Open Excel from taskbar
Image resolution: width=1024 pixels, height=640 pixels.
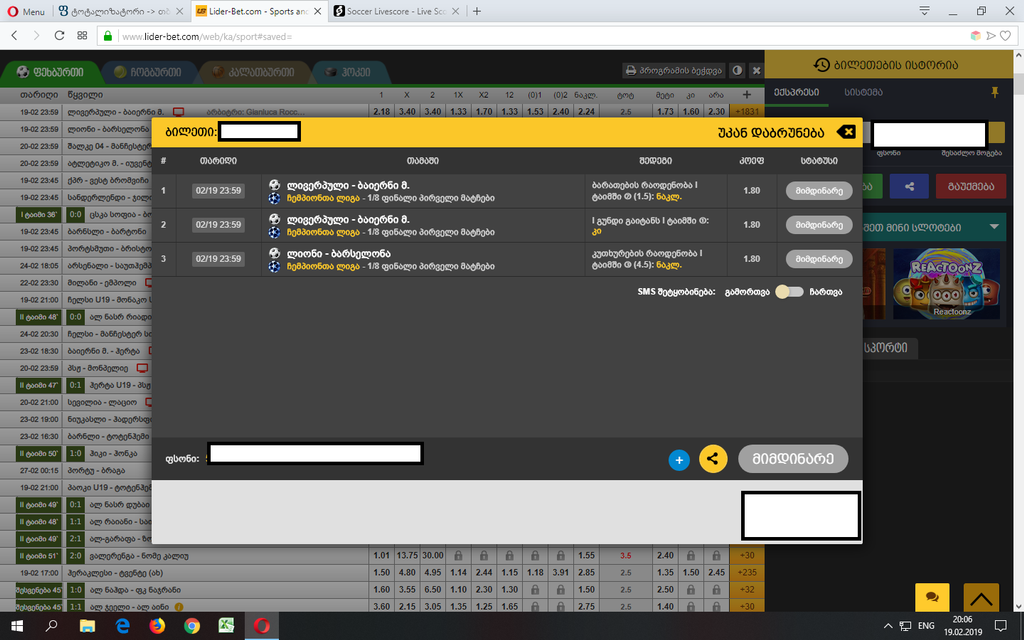tap(227, 626)
